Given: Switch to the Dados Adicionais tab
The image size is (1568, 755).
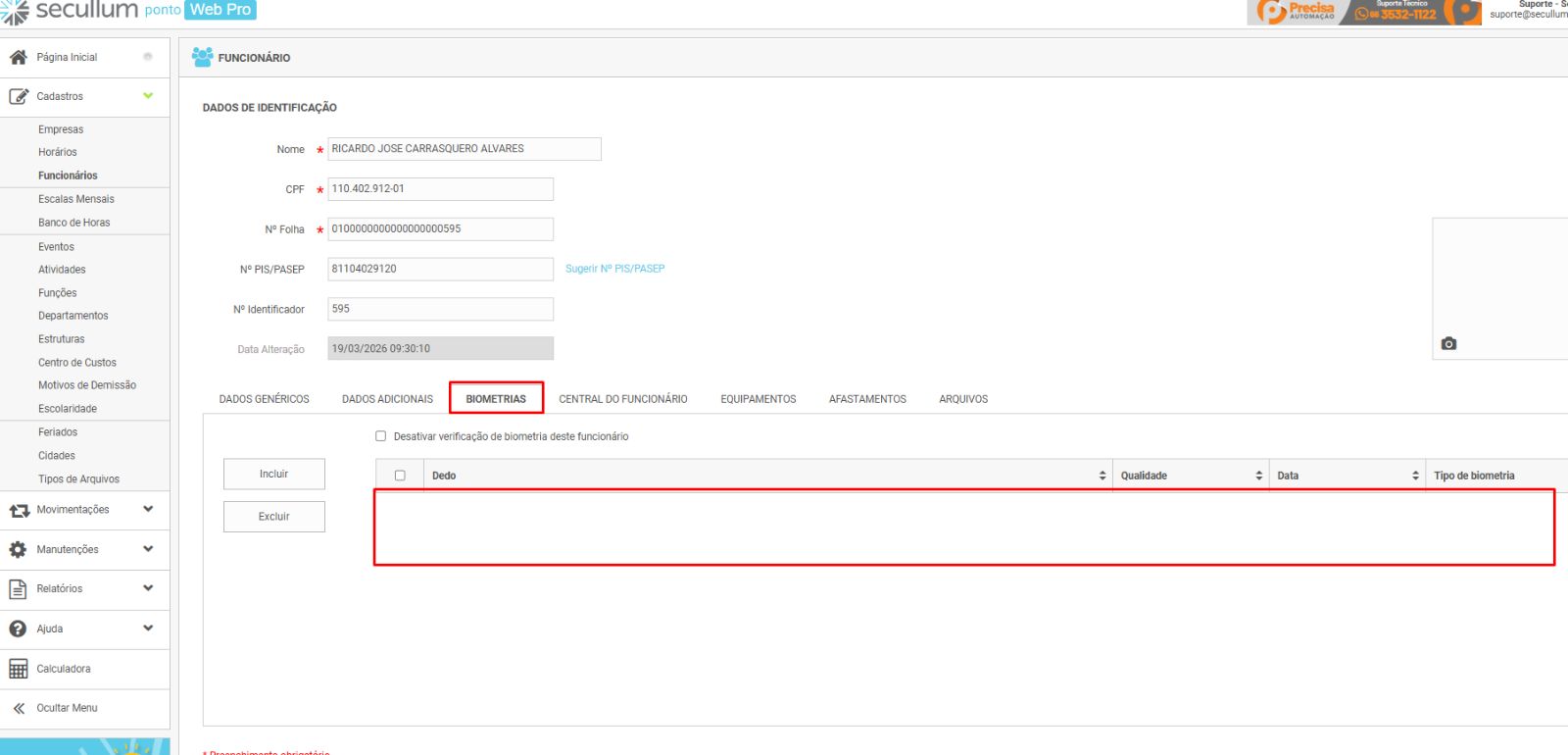Looking at the screenshot, I should pyautogui.click(x=387, y=399).
